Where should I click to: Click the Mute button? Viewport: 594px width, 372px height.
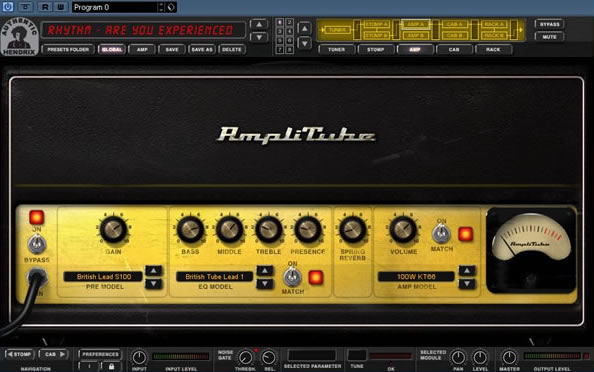[x=550, y=37]
